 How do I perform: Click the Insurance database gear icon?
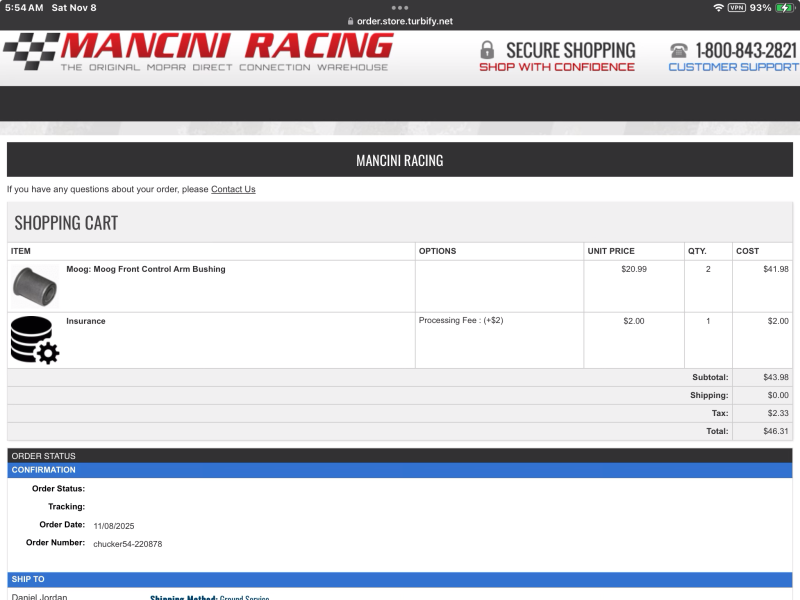tap(35, 340)
